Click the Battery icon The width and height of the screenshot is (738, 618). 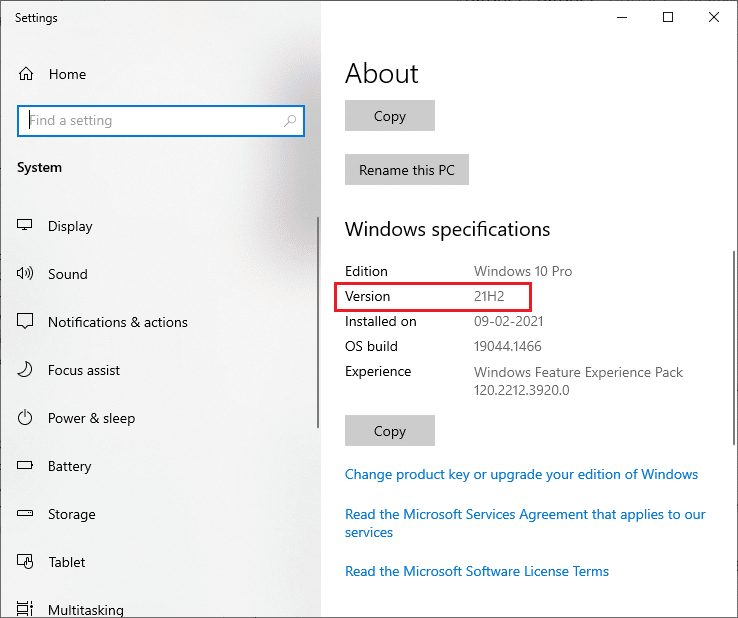coord(25,466)
